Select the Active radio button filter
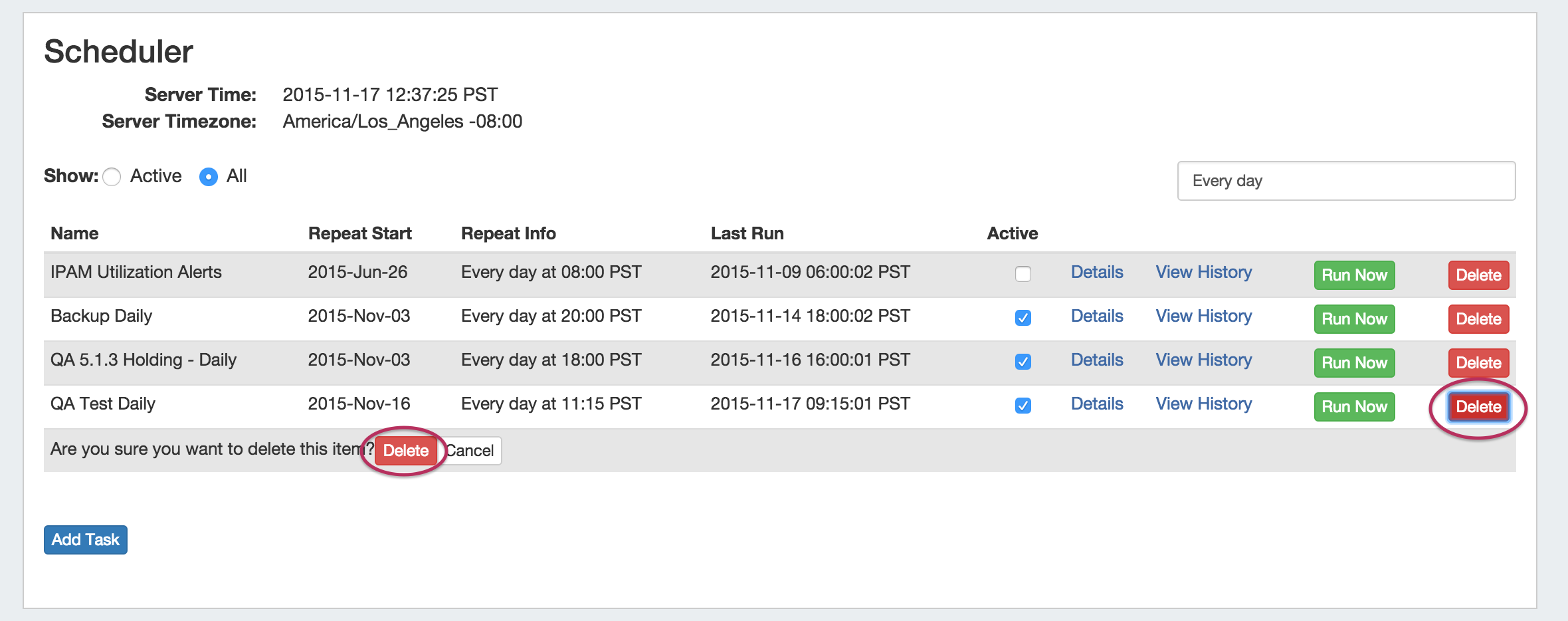 [x=112, y=177]
